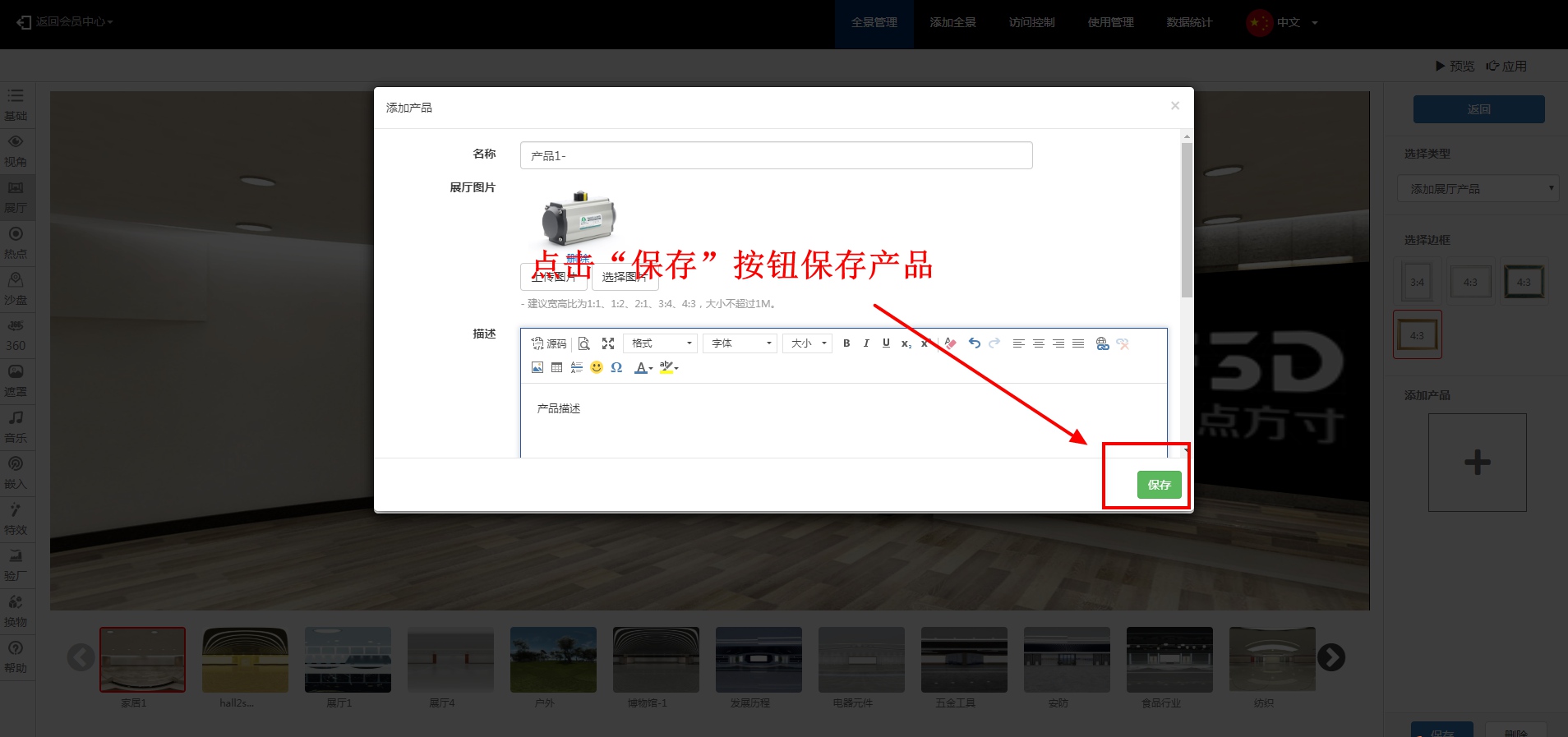
Task: Insert a table into the description
Action: (557, 367)
